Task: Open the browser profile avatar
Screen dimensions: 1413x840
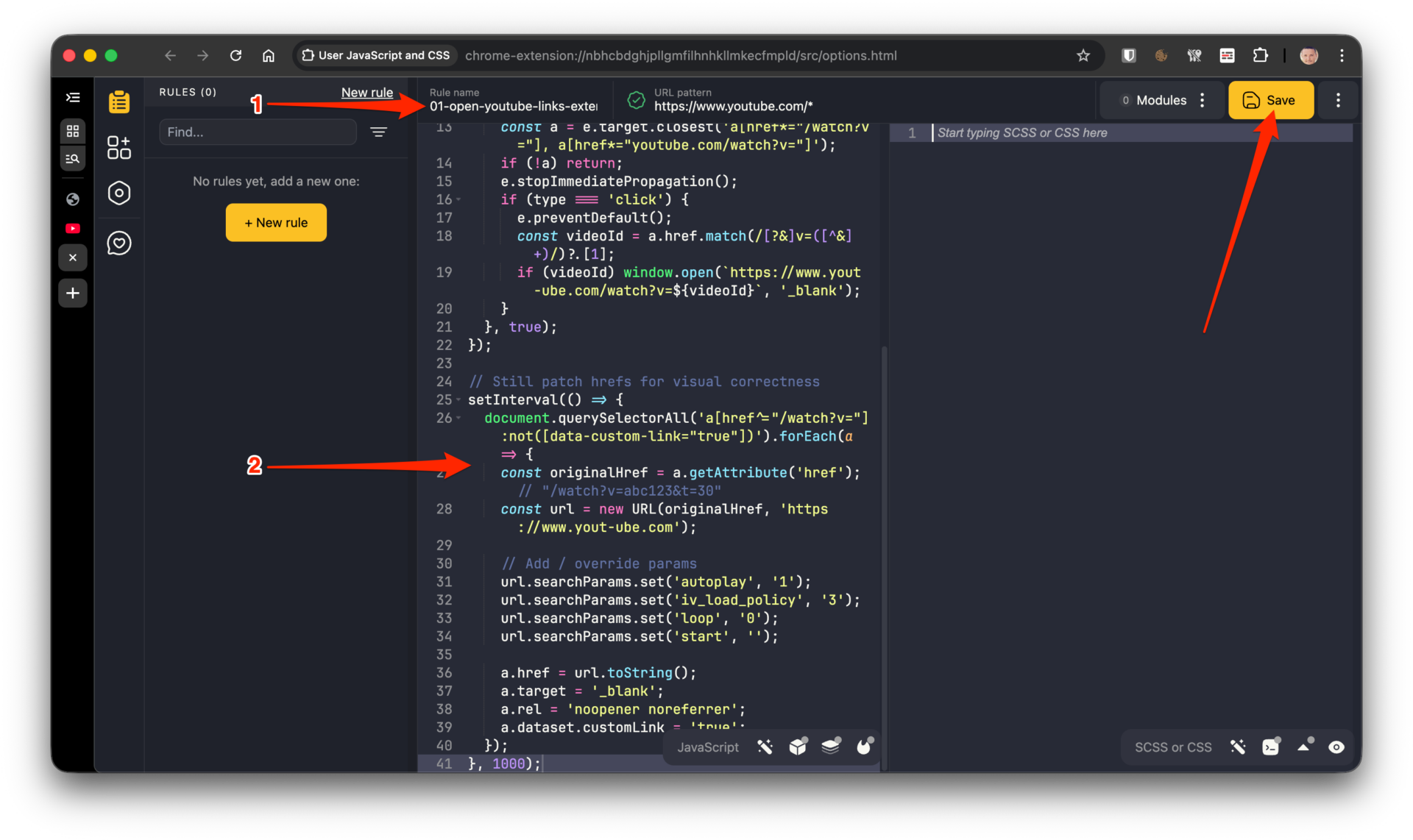Action: pos(1308,55)
